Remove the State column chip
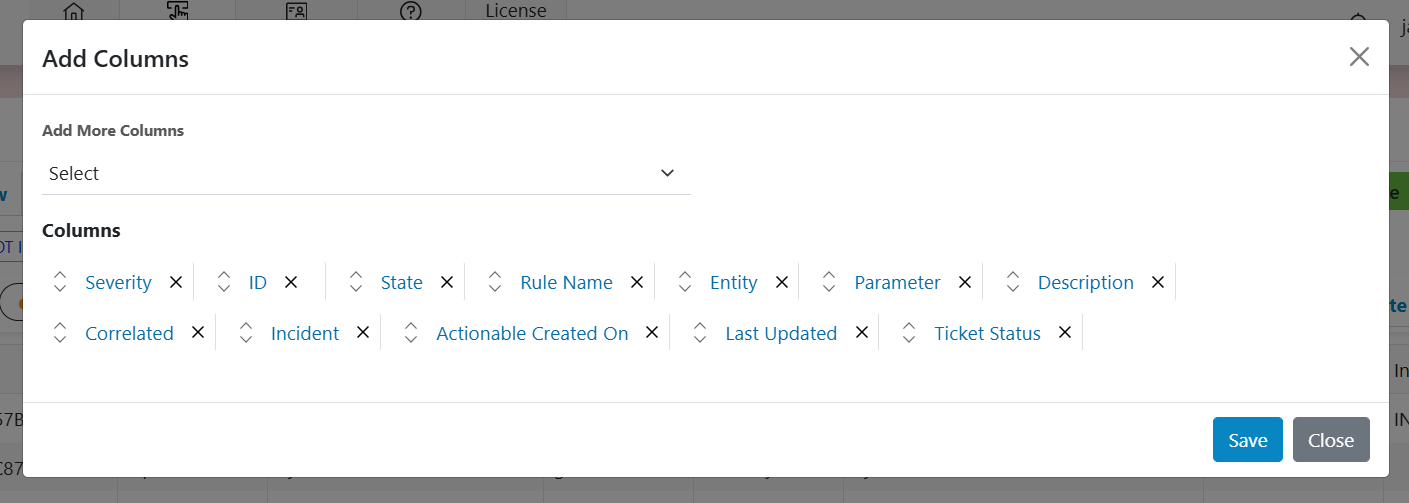This screenshot has width=1409, height=503. point(447,282)
